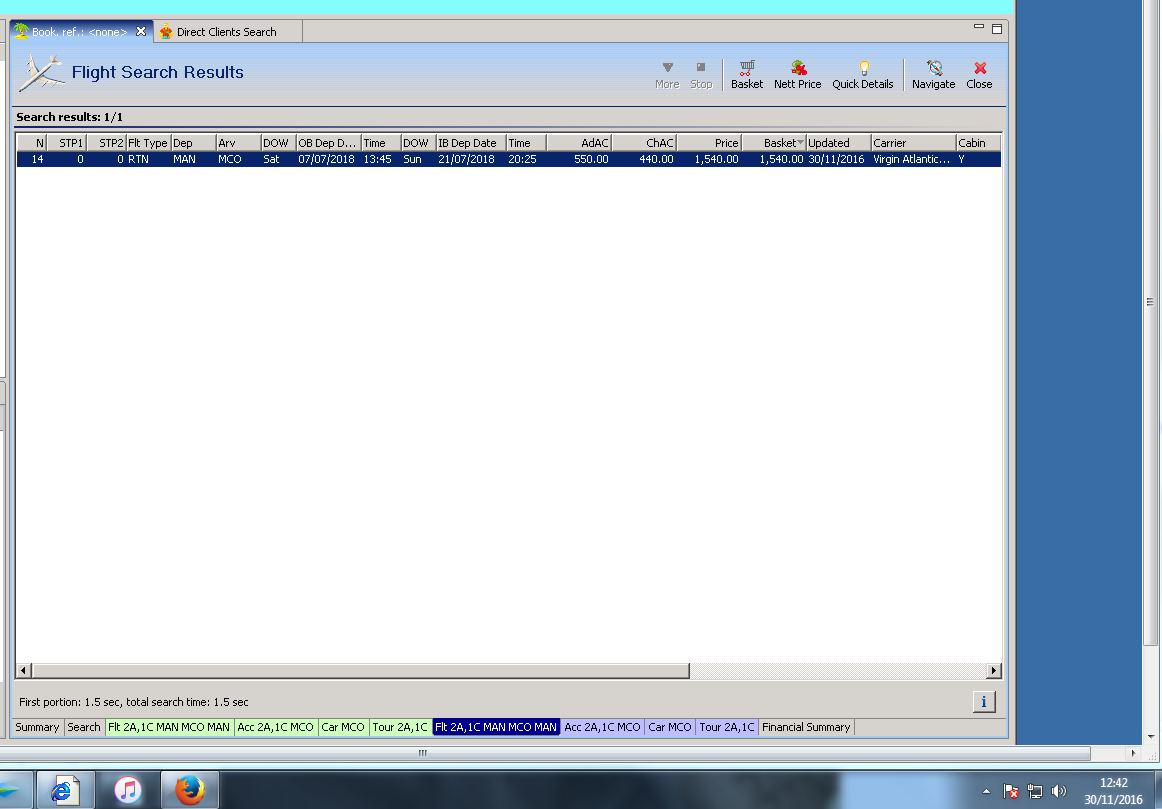1162x809 pixels.
Task: Click the Virgin Atlantic carrier cell
Action: (x=913, y=159)
